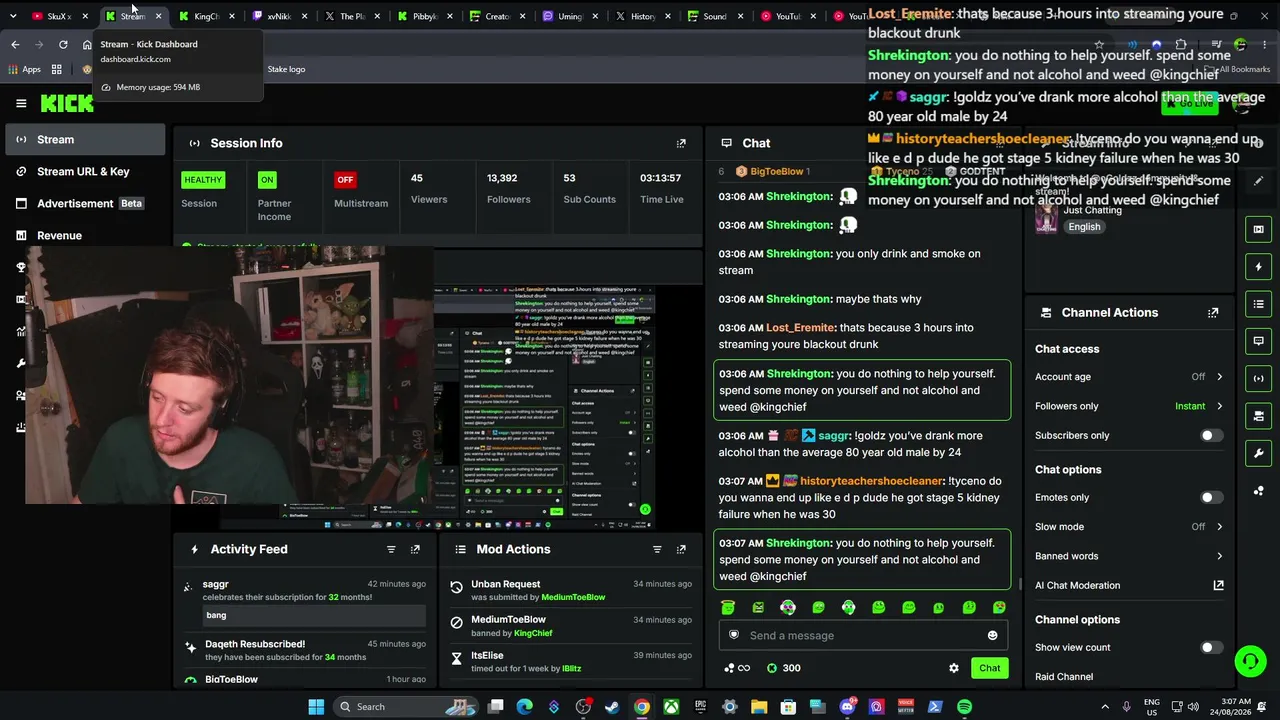Click saggr subscription entry in Activity Feed

[305, 602]
